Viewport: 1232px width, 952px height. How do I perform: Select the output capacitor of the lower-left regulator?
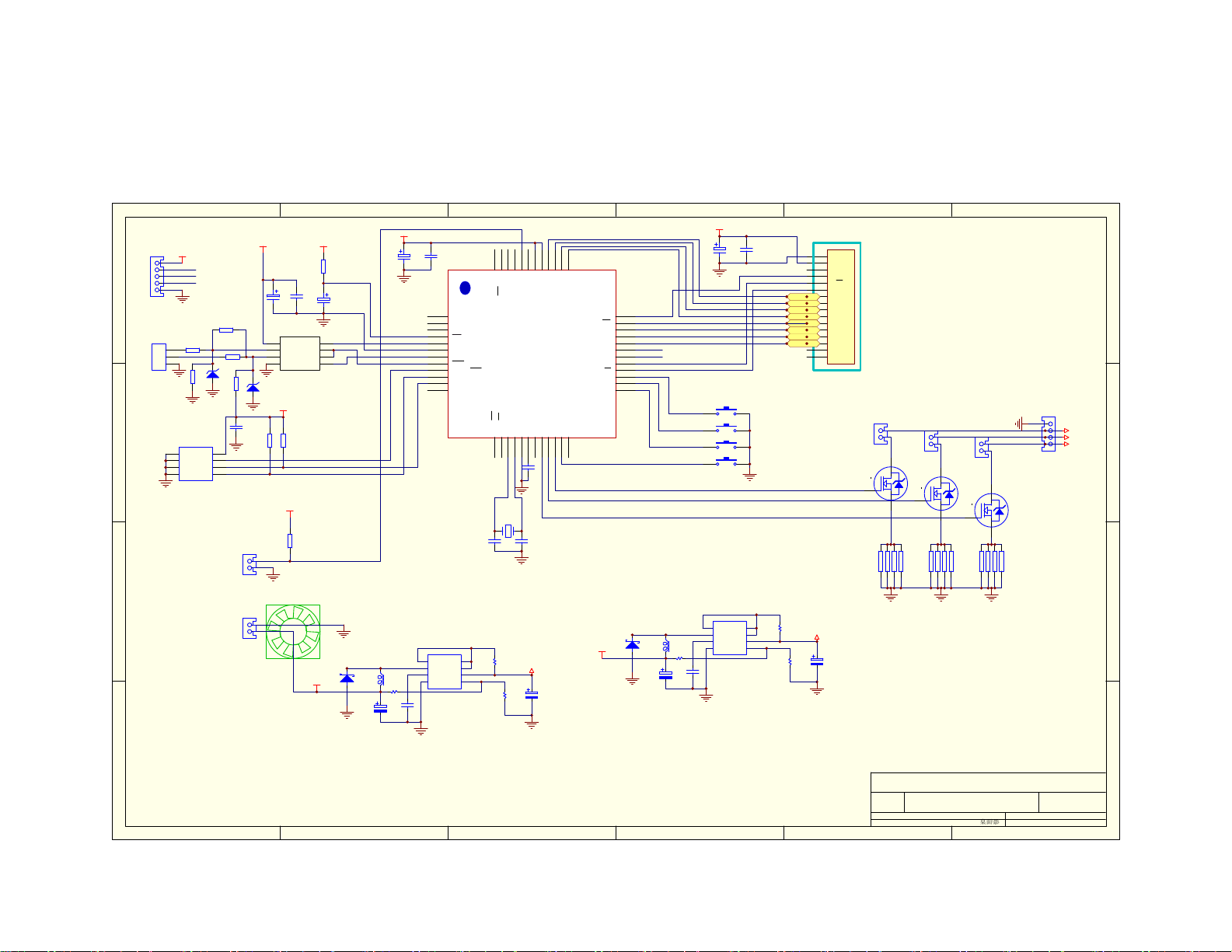(532, 695)
